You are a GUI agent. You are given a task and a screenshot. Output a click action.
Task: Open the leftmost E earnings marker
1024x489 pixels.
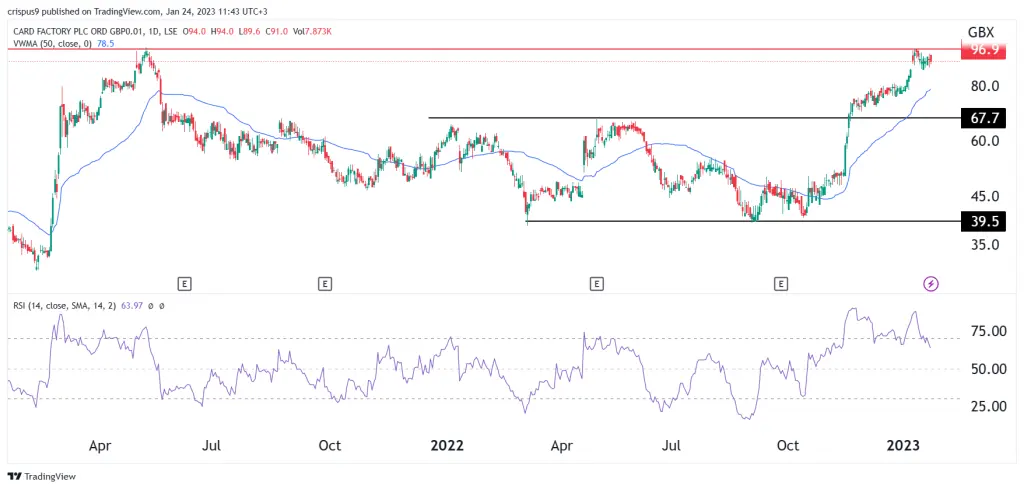[185, 283]
